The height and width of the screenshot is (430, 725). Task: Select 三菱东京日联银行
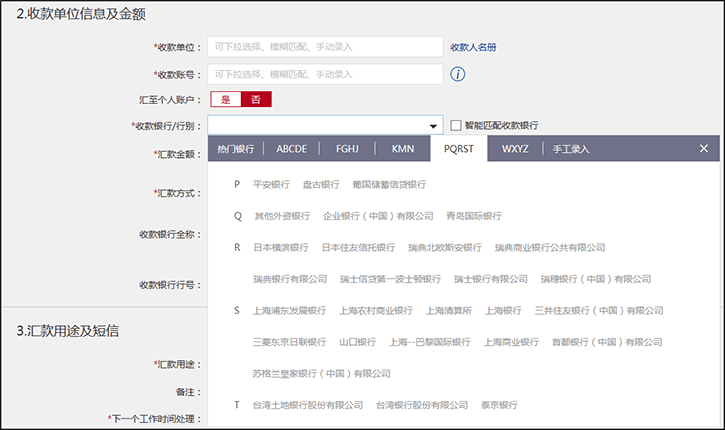click(289, 342)
